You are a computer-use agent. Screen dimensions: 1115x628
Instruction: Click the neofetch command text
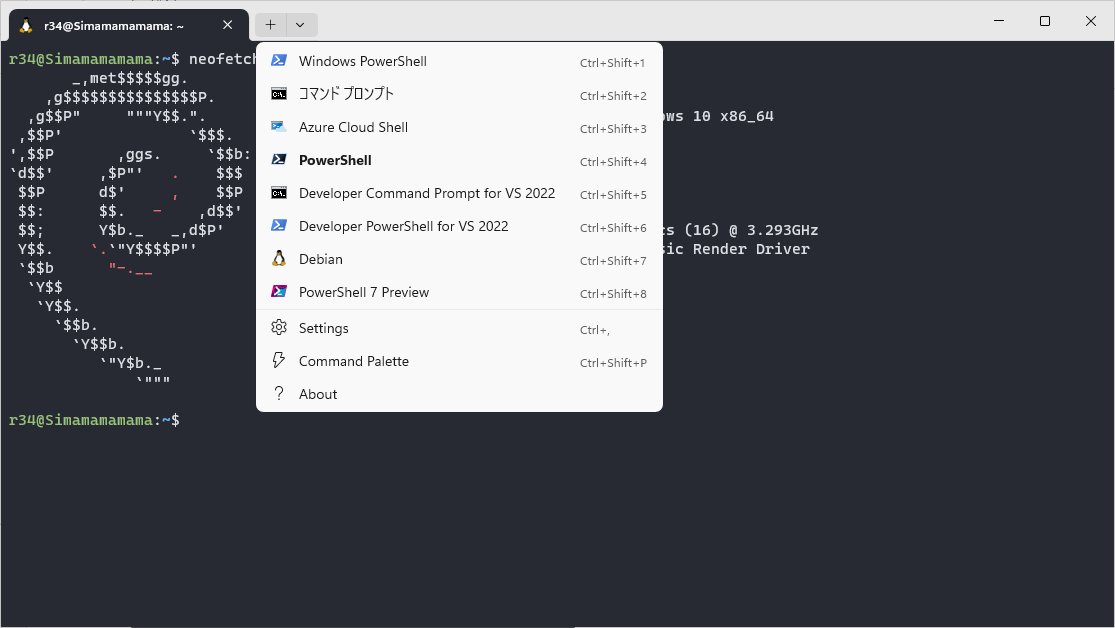(222, 59)
